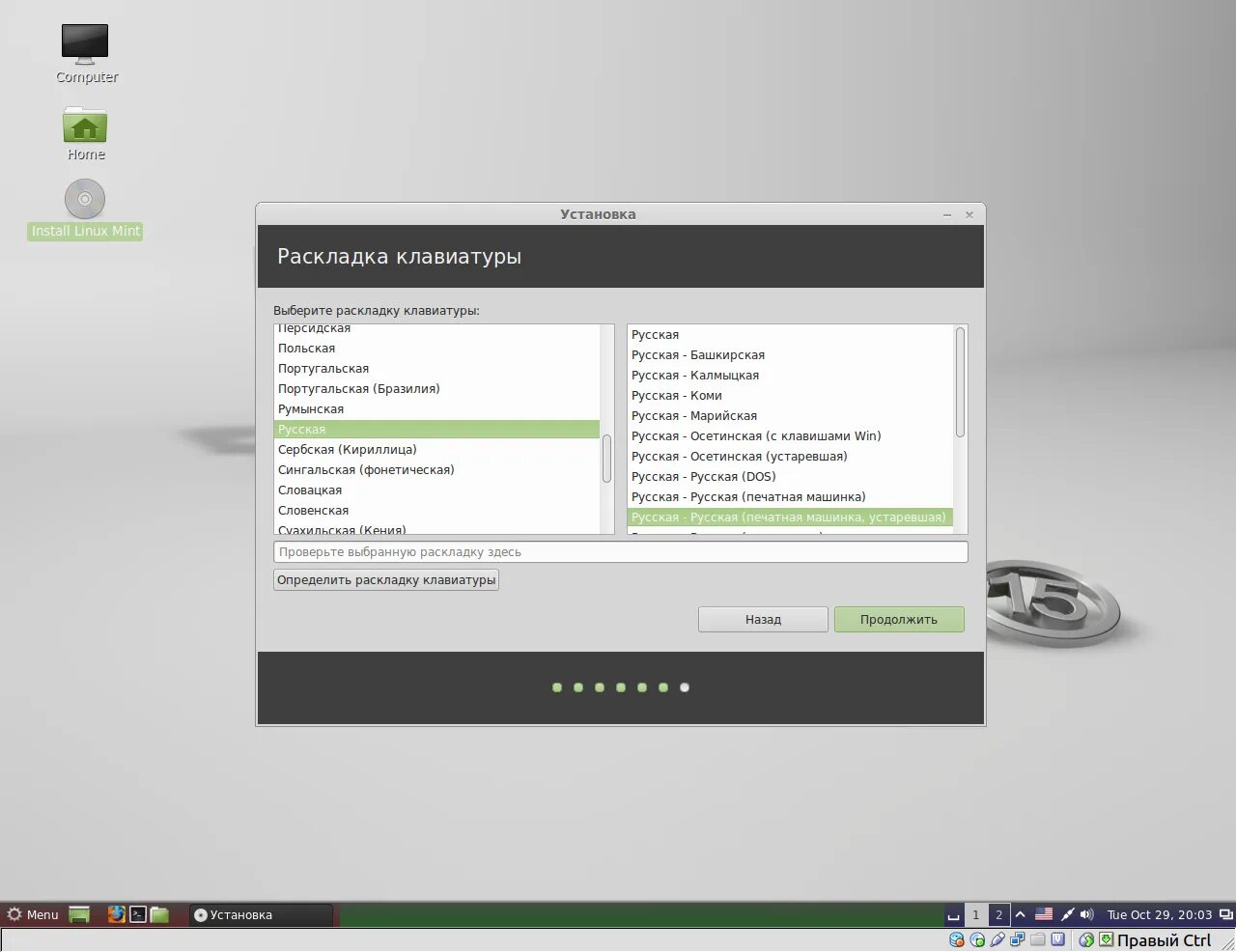Click the Назад button

(763, 620)
